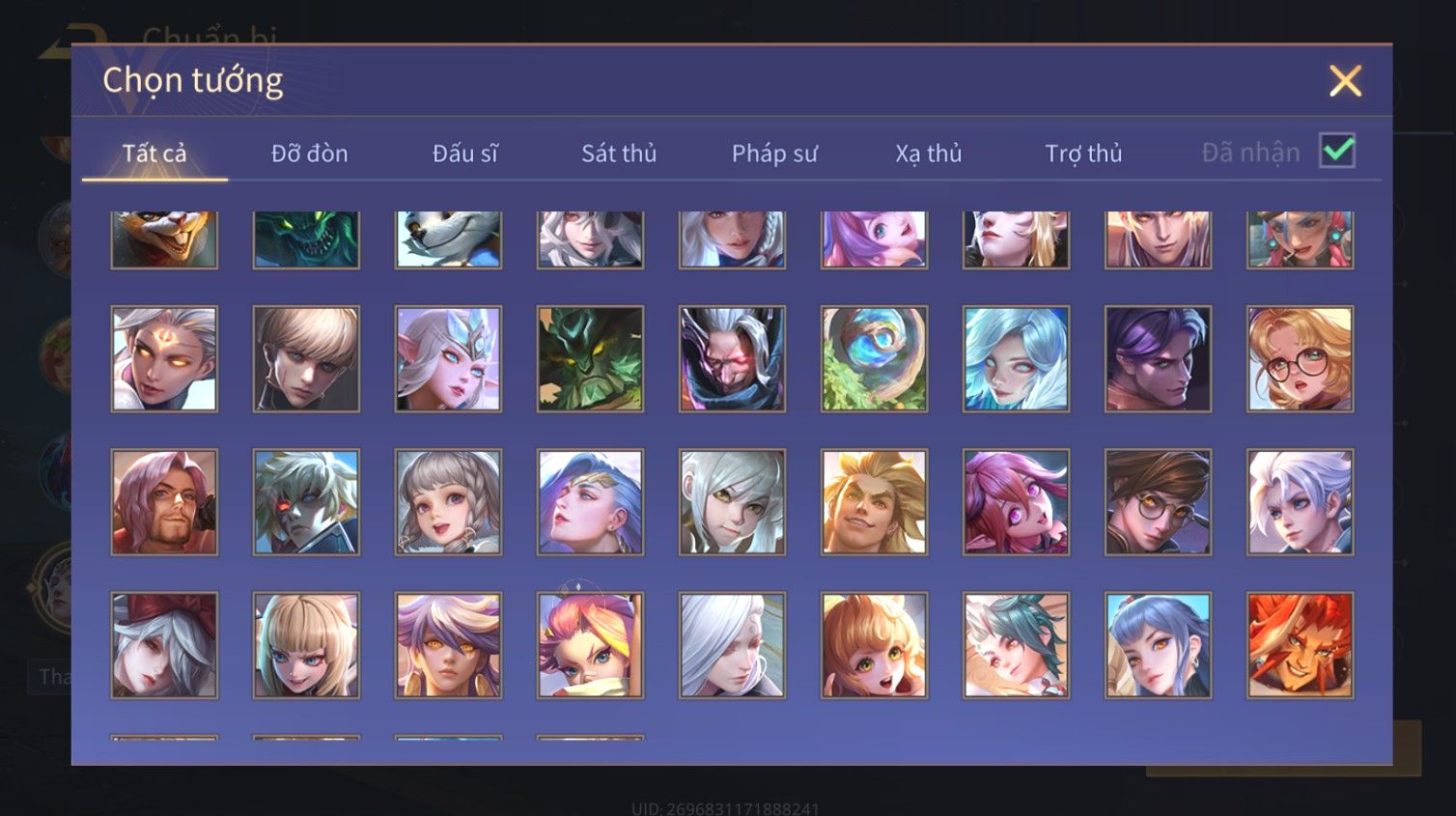This screenshot has width=1456, height=816.
Task: Select the elf with silver crown
Action: pos(448,359)
